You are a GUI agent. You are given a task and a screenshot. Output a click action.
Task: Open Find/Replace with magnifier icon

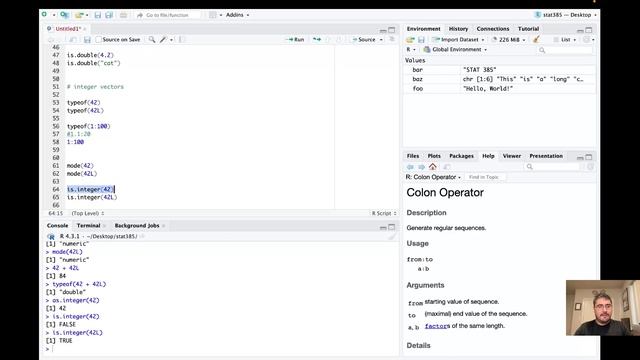152,40
